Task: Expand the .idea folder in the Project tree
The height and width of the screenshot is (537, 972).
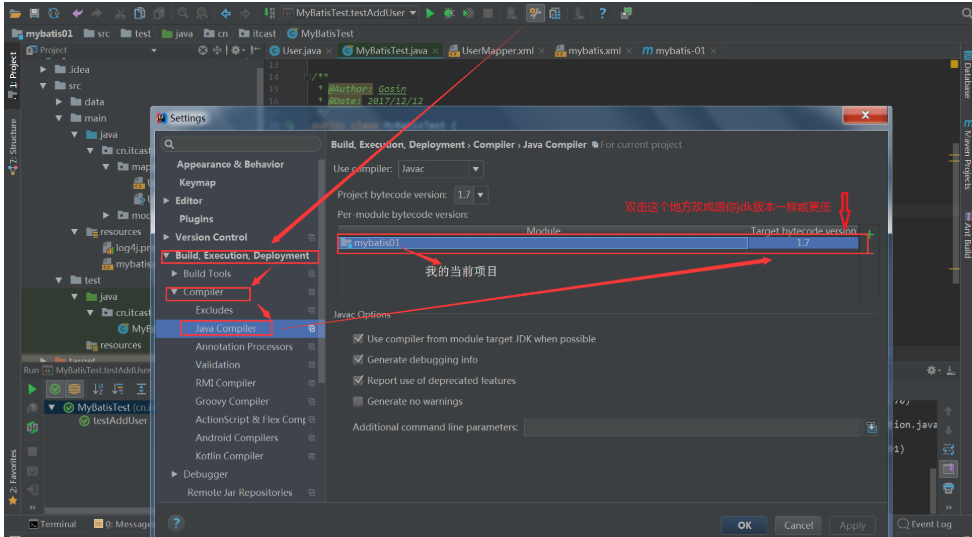Action: pos(43,69)
